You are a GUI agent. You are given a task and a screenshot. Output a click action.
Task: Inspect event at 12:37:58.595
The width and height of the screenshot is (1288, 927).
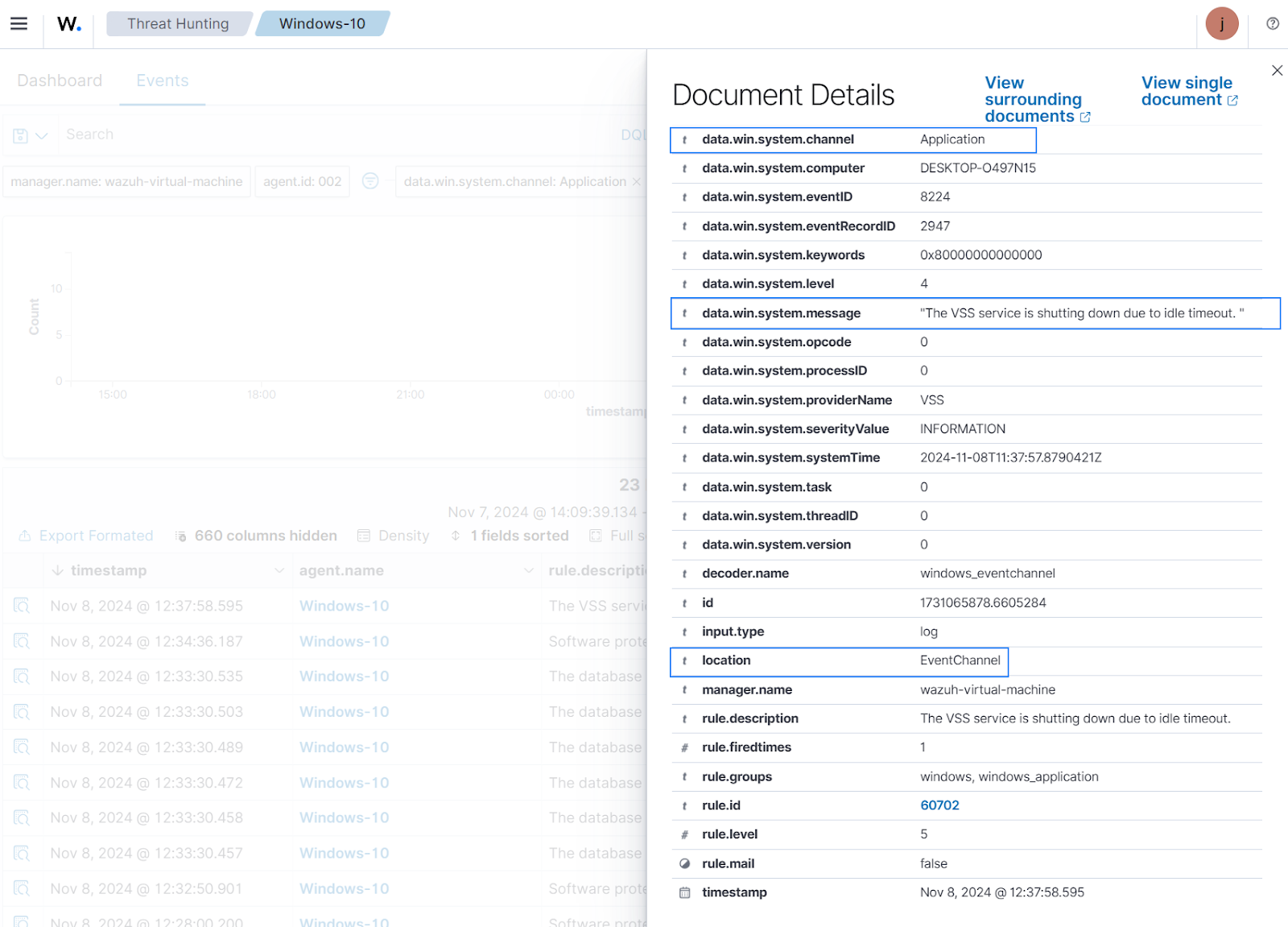click(22, 606)
